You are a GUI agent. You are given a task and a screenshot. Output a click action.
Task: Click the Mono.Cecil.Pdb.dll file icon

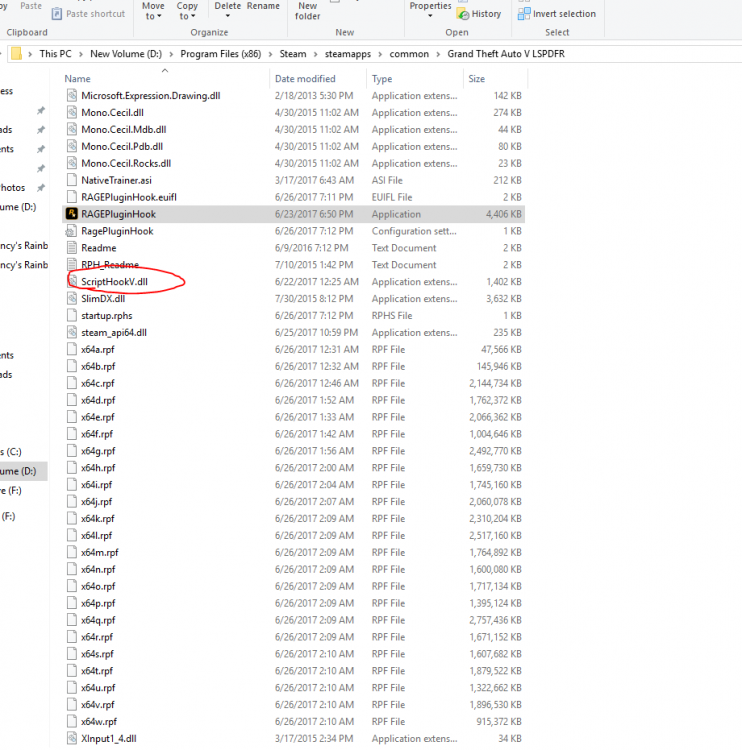[72, 146]
